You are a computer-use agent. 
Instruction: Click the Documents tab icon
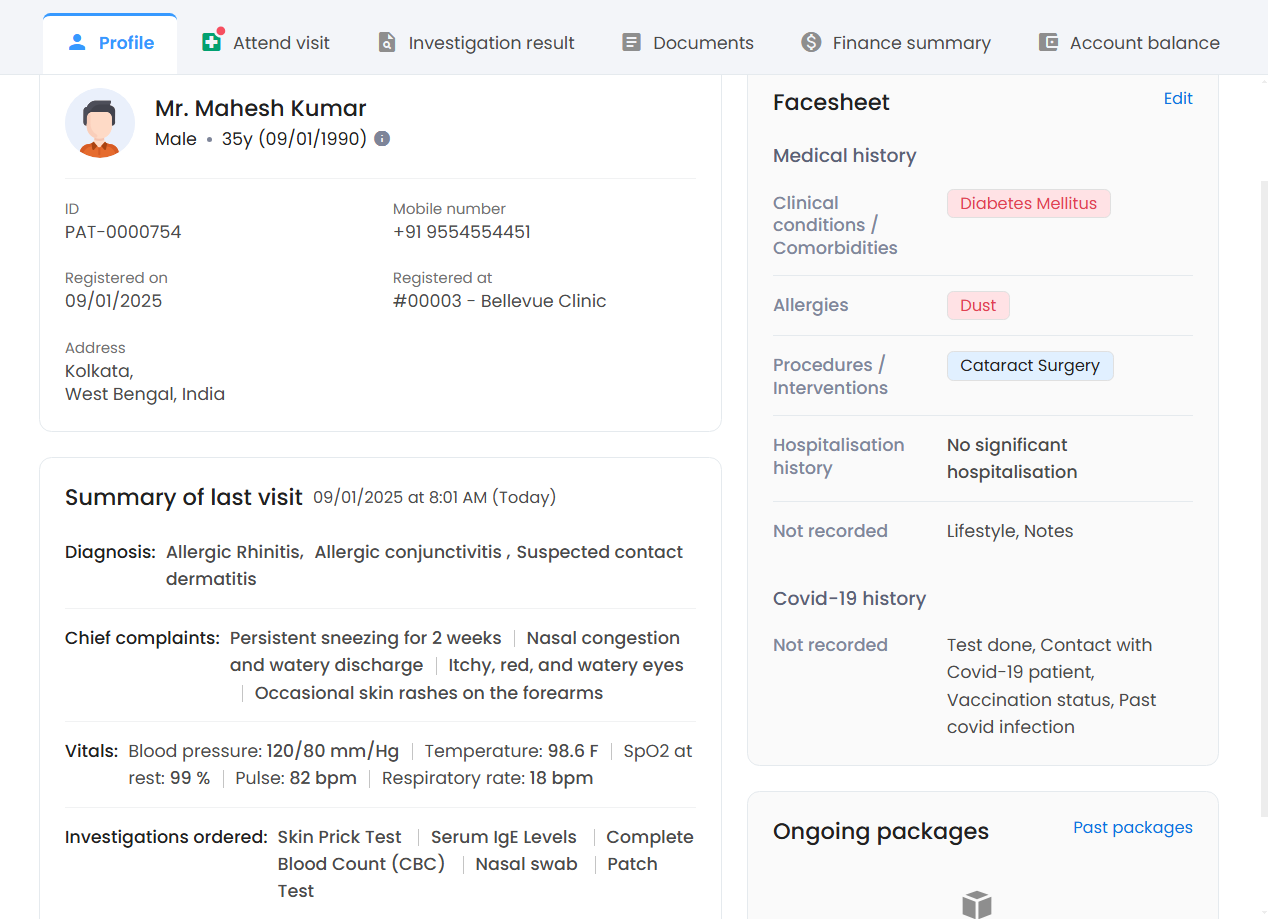[x=631, y=42]
